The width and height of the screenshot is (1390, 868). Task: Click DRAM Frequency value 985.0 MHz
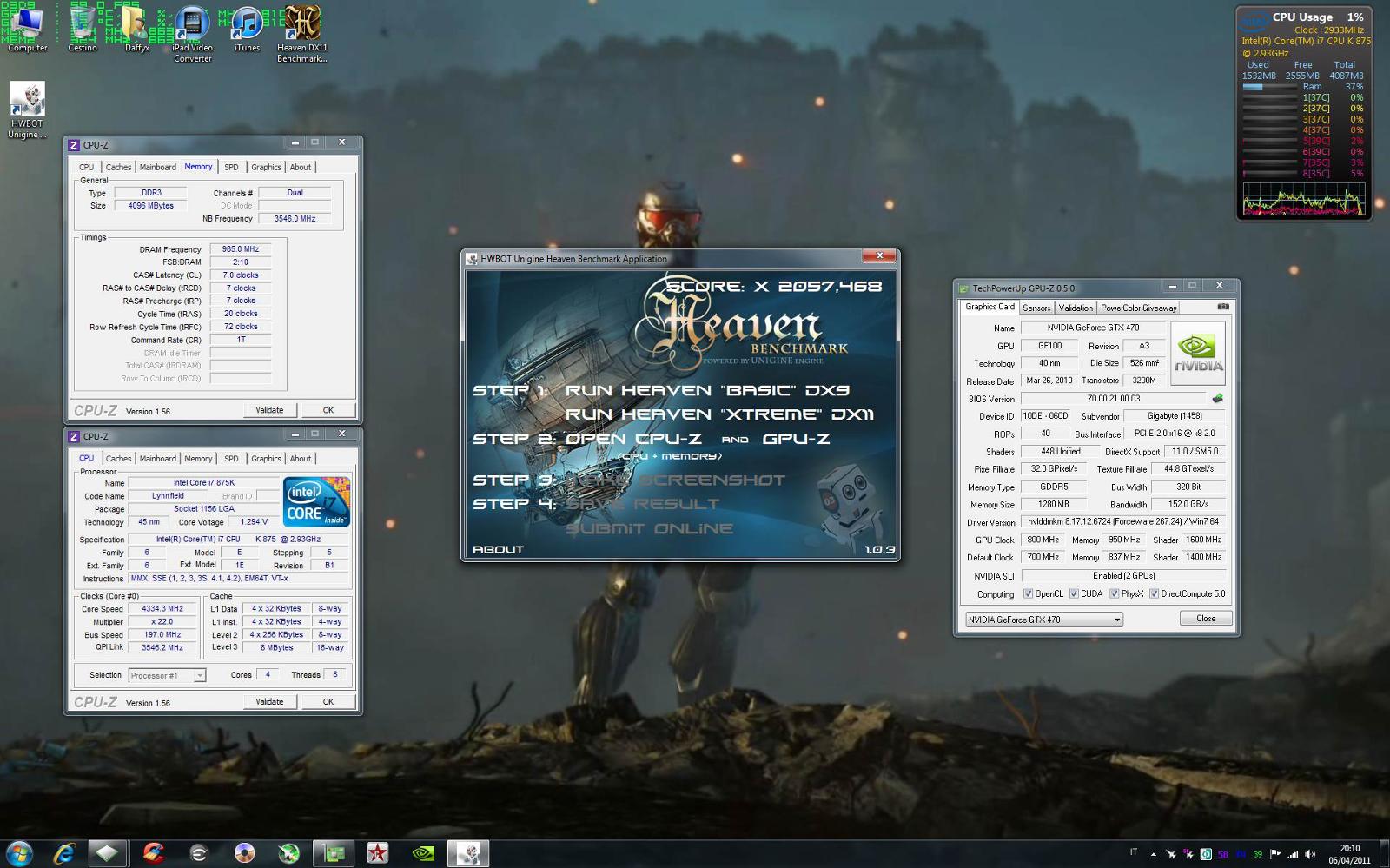click(240, 249)
